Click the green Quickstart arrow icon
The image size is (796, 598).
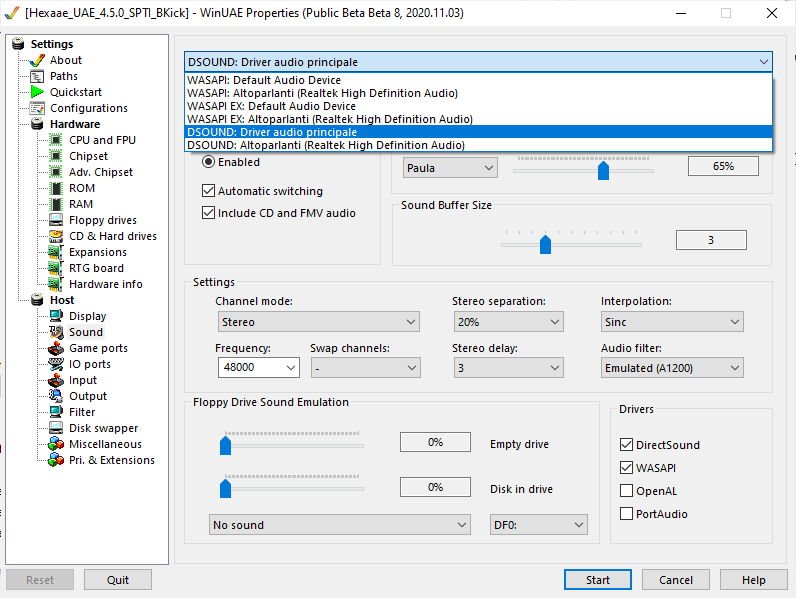click(37, 92)
